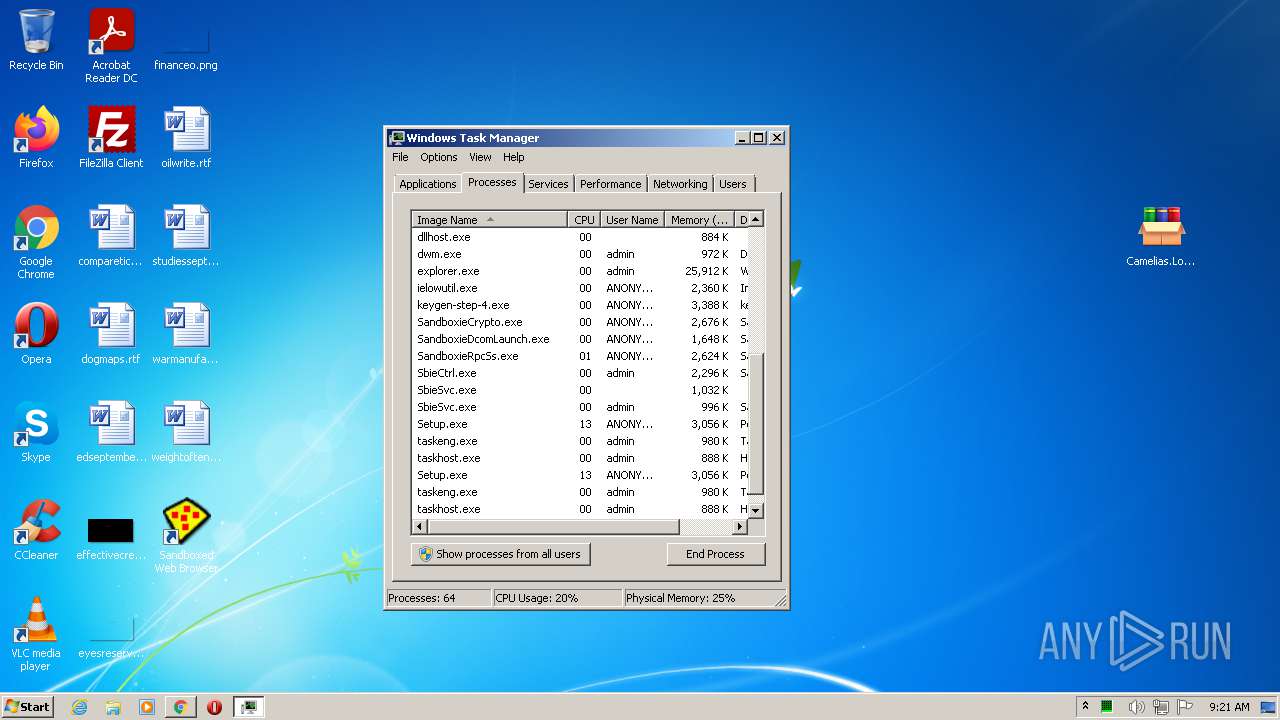Select the dwm.exe process row
The image size is (1280, 720).
tap(580, 254)
